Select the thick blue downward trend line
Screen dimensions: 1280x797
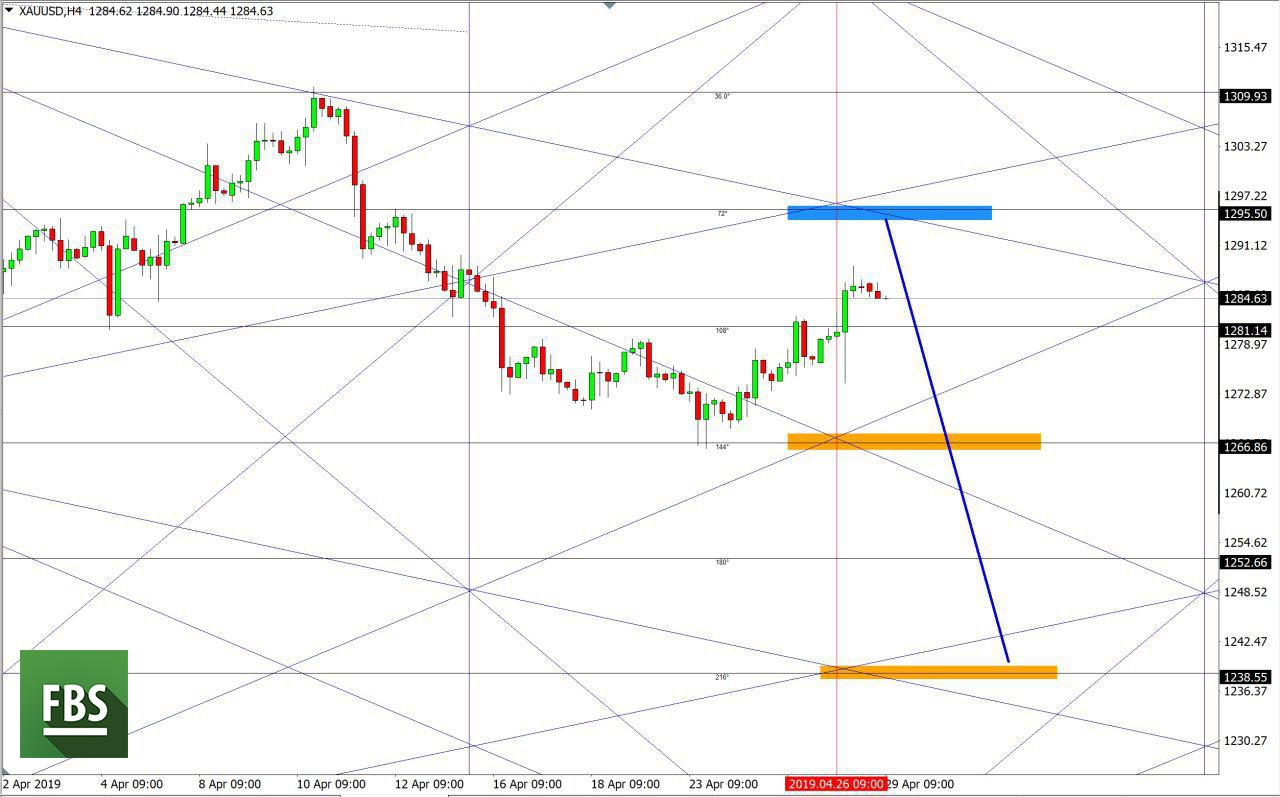[946, 440]
